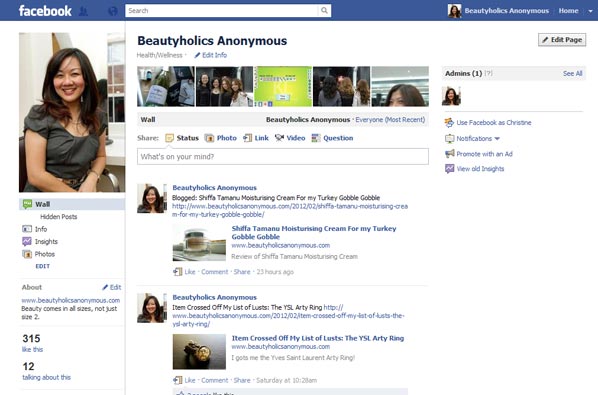Click the Saturday at 10:28am timestamp
The image size is (598, 395).
click(x=286, y=381)
